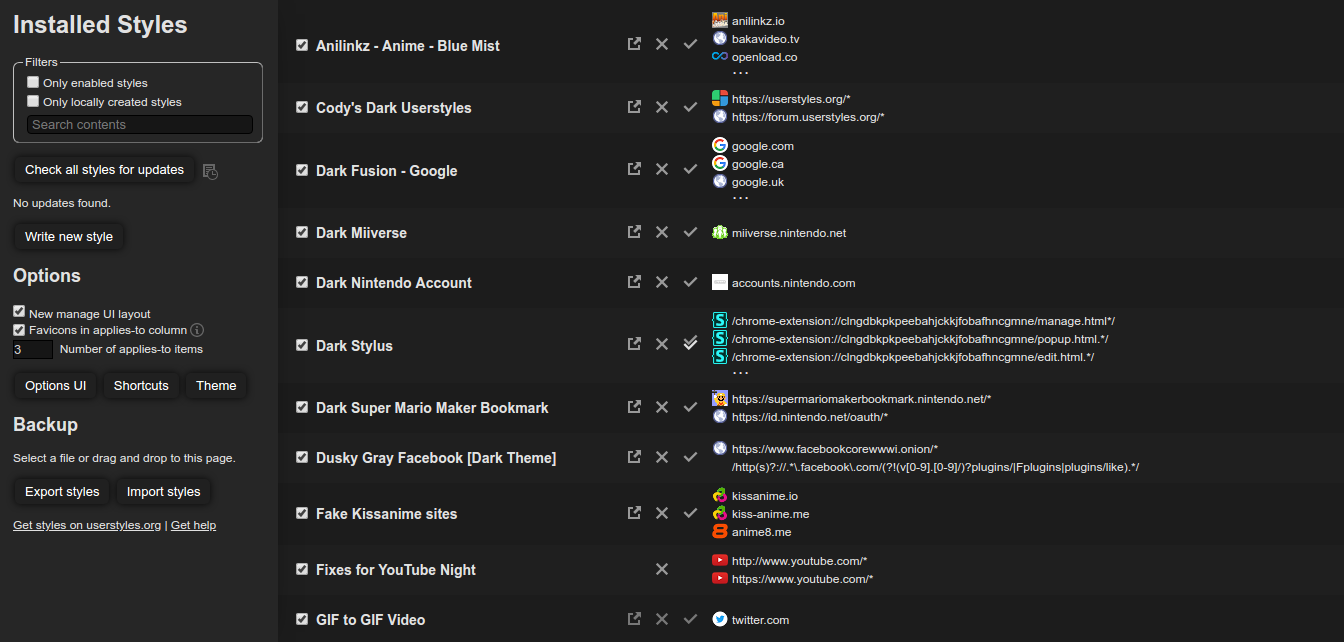Click the Theme button in Options
This screenshot has height=642, width=1344.
pos(216,386)
